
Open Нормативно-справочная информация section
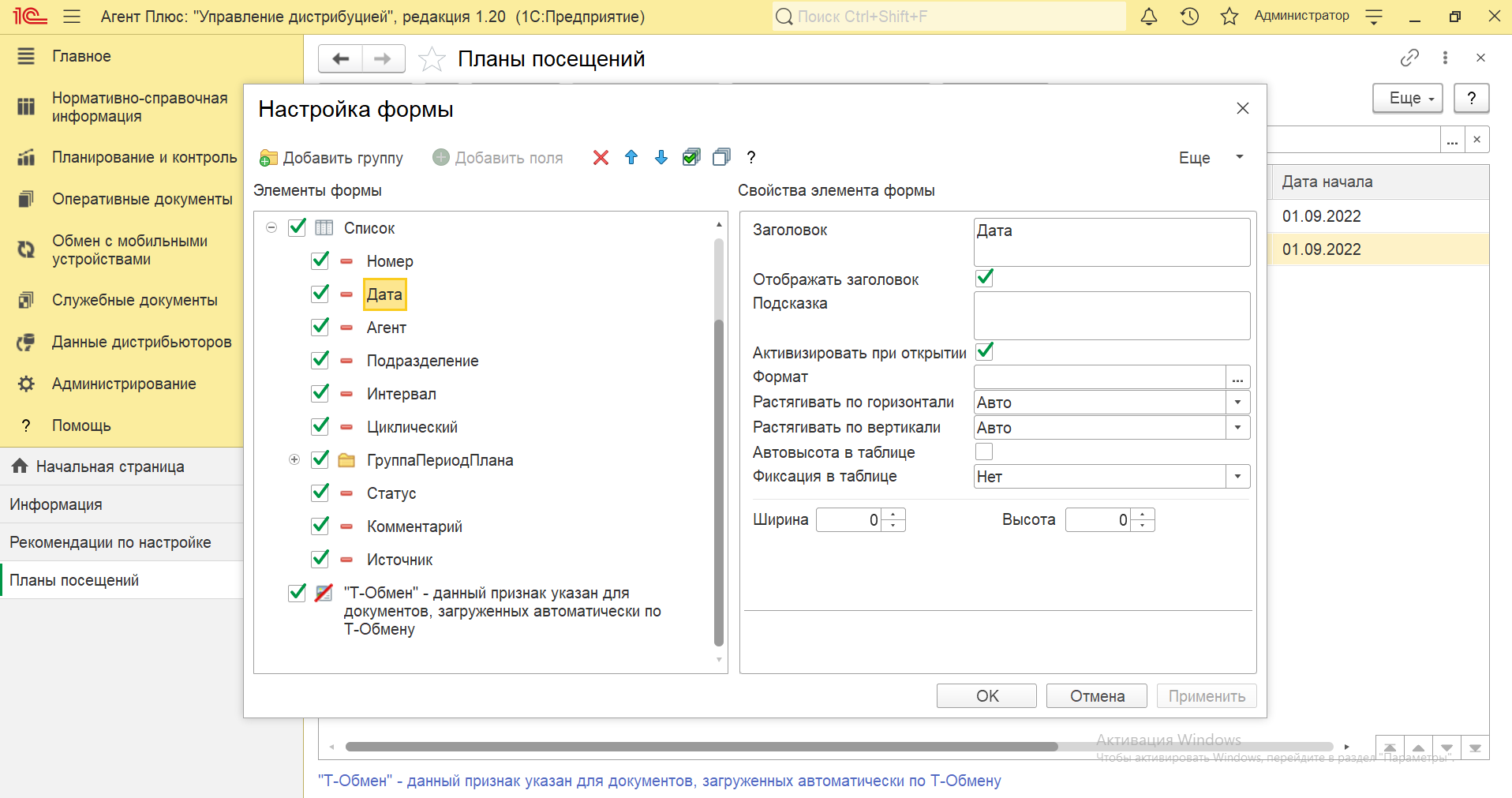pos(140,107)
